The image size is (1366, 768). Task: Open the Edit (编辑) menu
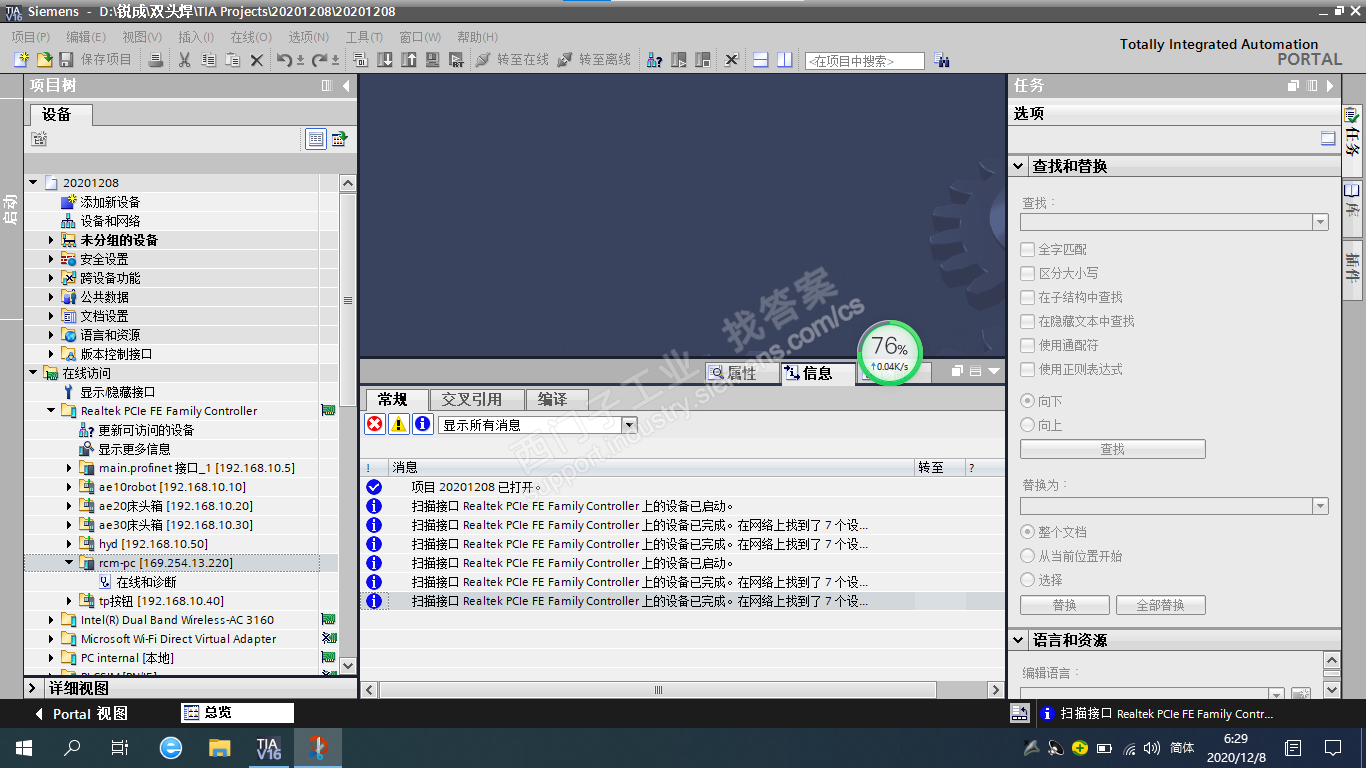pos(86,37)
